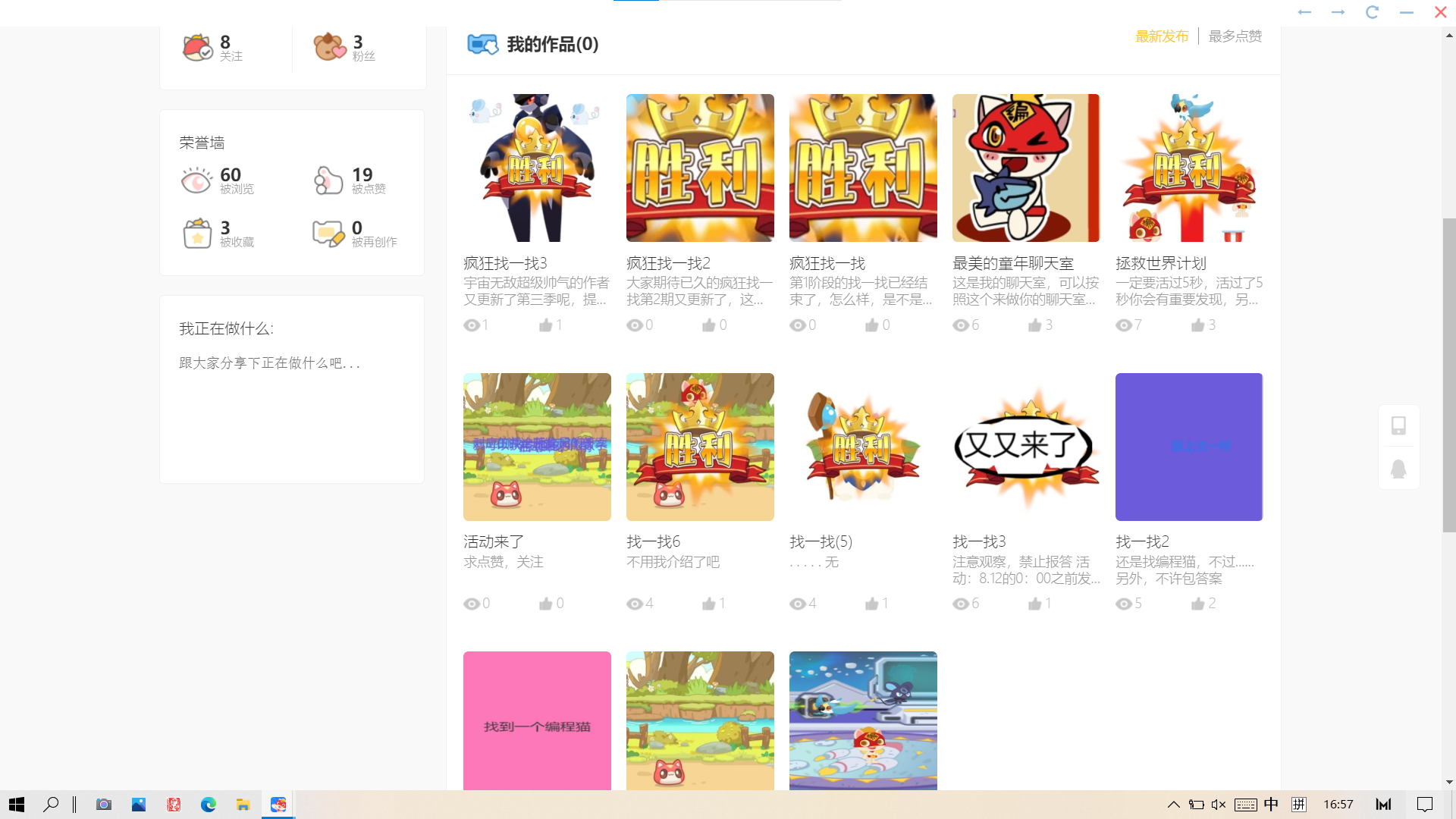Click the forward arrow in title bar
This screenshot has width=1456, height=819.
click(1338, 12)
